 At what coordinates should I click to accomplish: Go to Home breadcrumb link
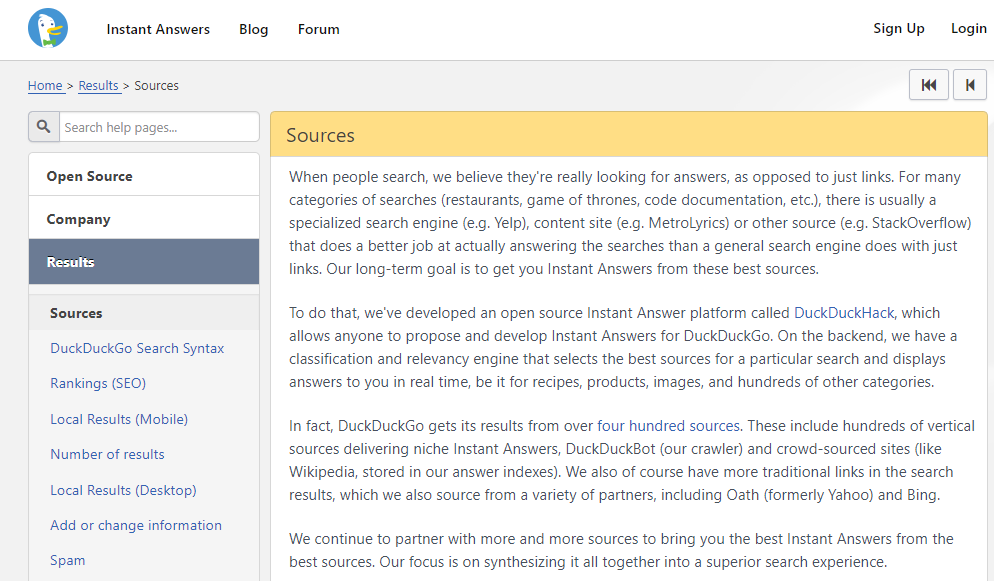click(x=45, y=86)
